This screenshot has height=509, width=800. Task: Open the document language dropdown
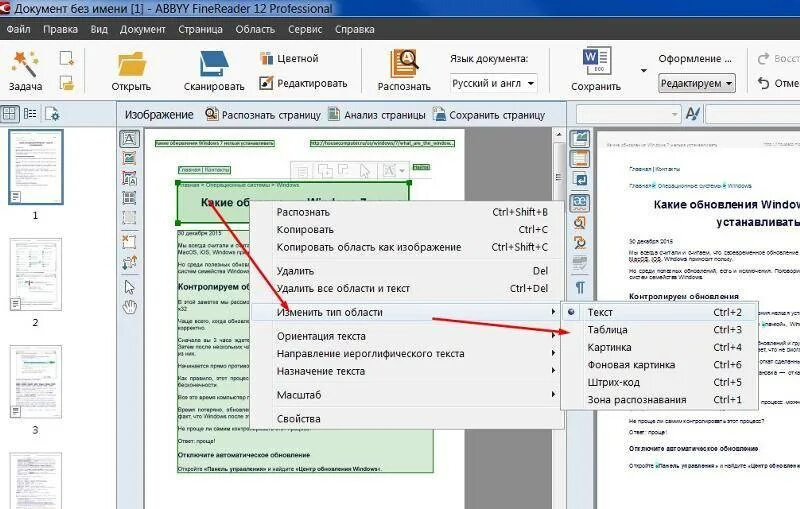[493, 83]
